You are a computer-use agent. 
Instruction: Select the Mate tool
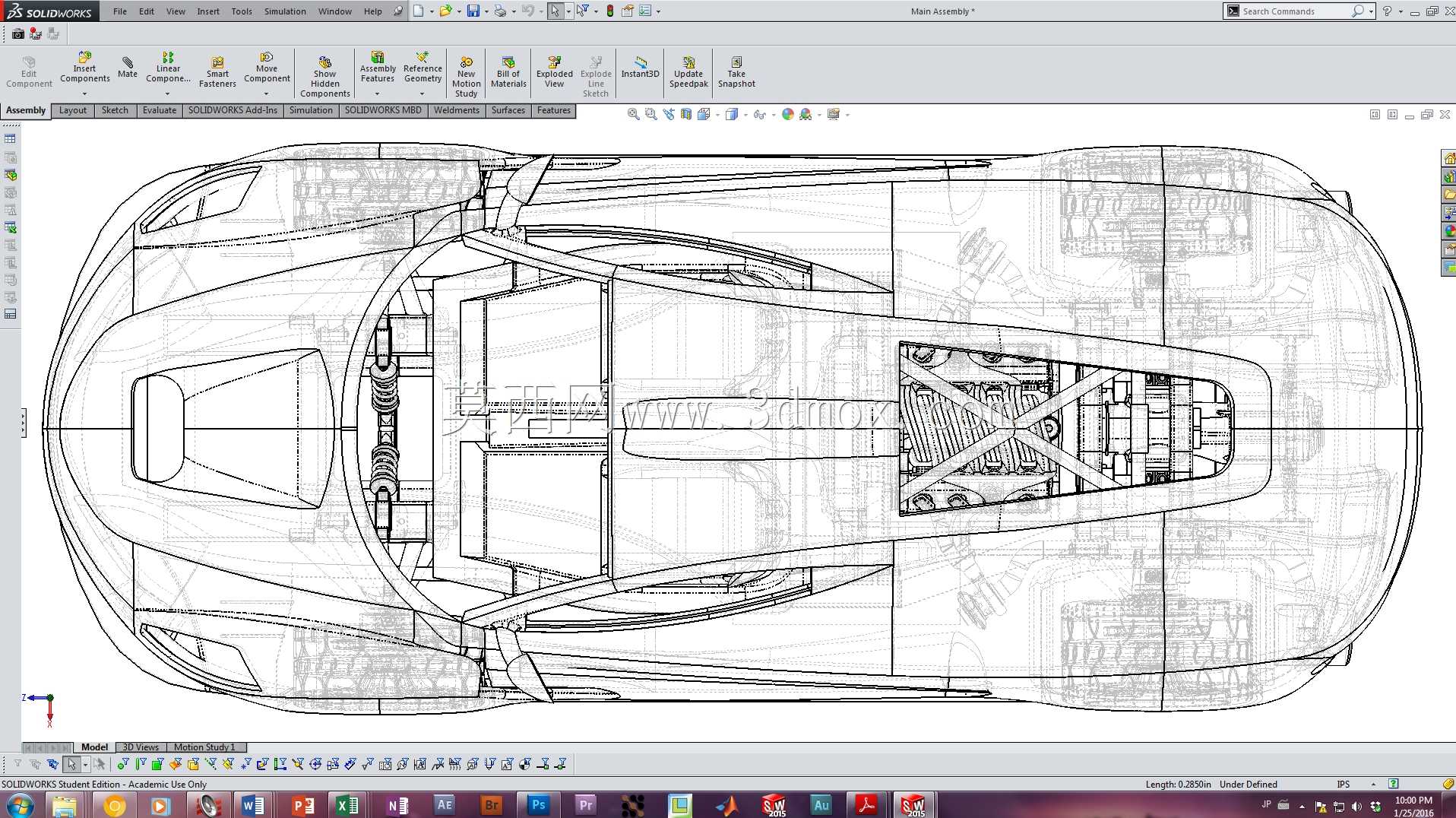(x=128, y=68)
